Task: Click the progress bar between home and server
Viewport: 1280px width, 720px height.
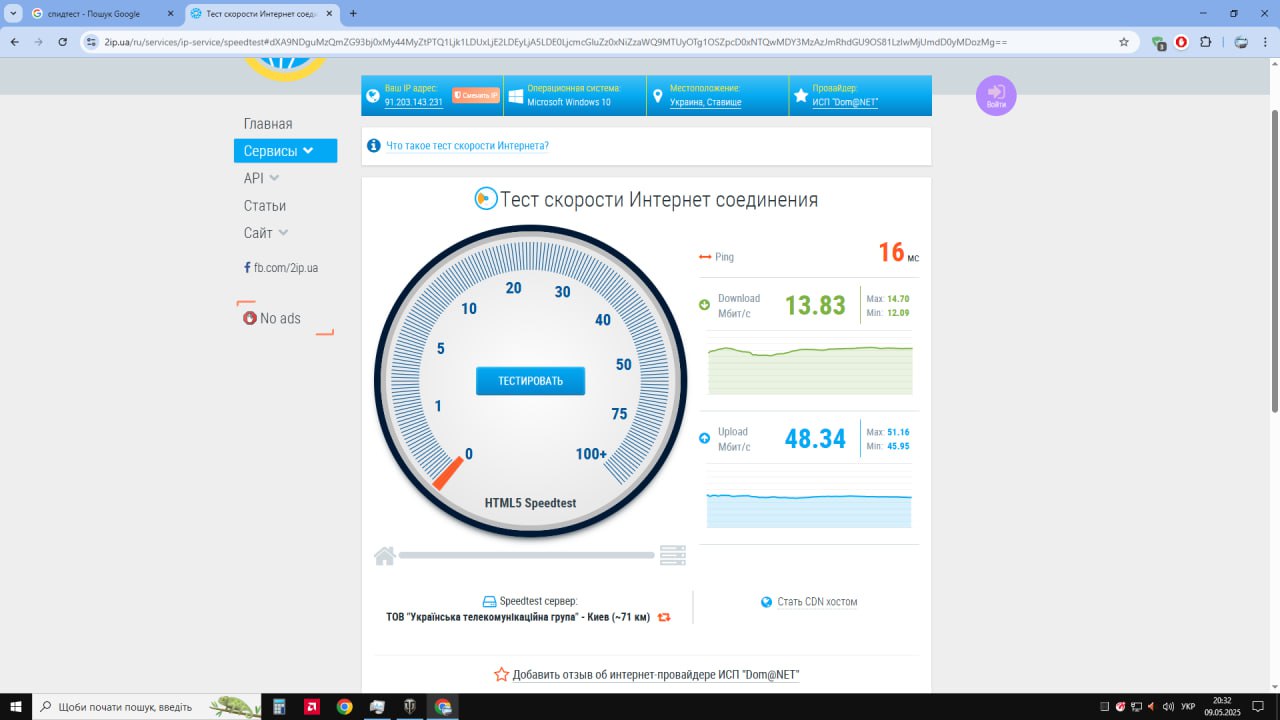Action: click(526, 555)
